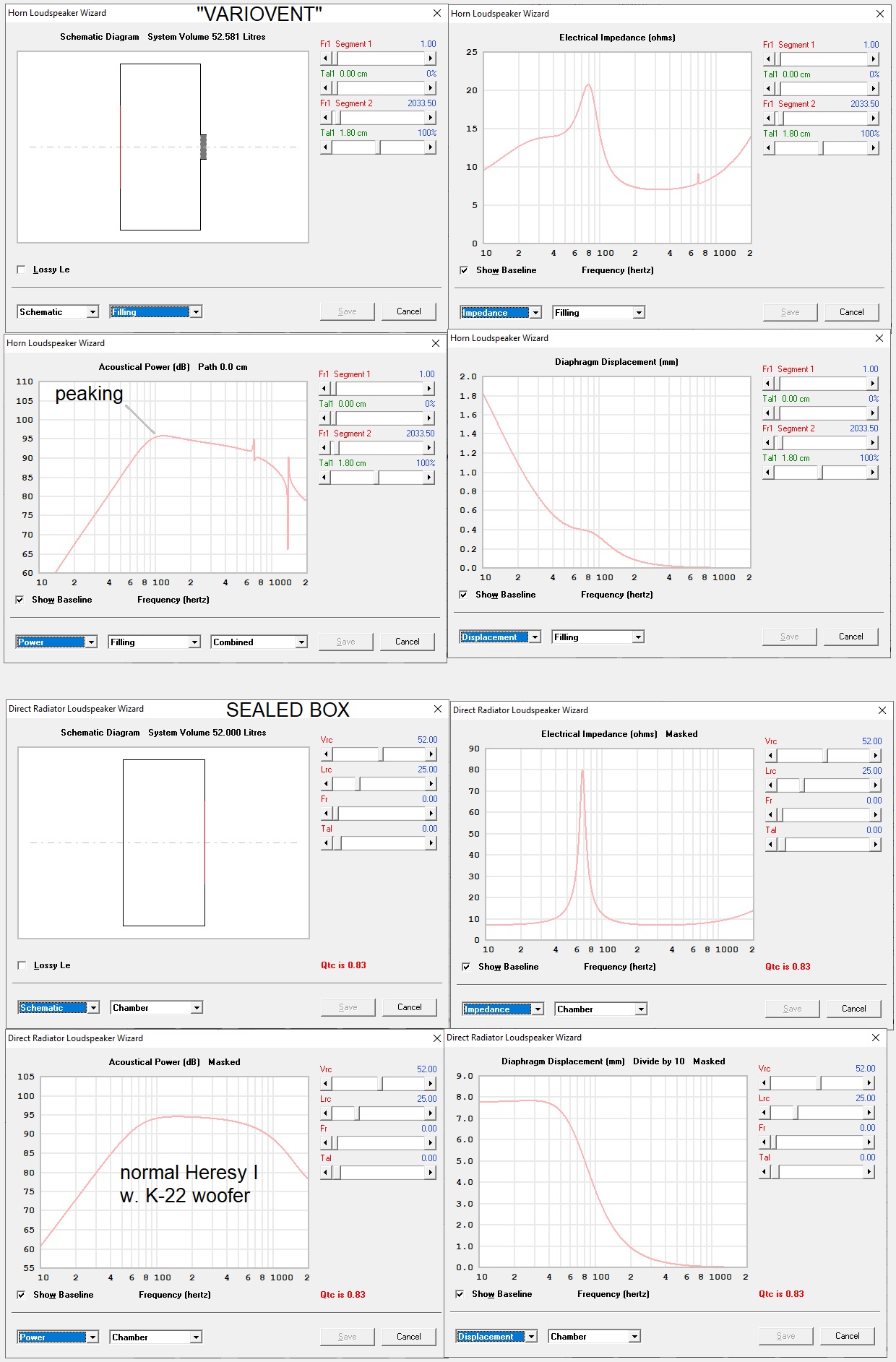Click Segment 1 left arrow in Horn impedance window
The width and height of the screenshot is (896, 1362).
pyautogui.click(x=768, y=59)
